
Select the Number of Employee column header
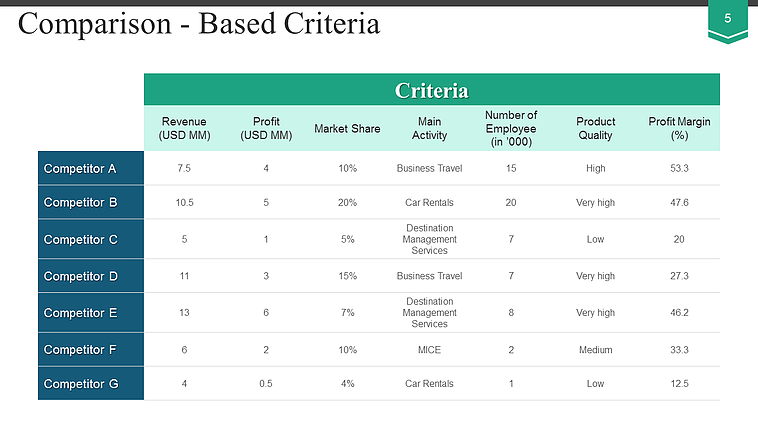coord(511,128)
